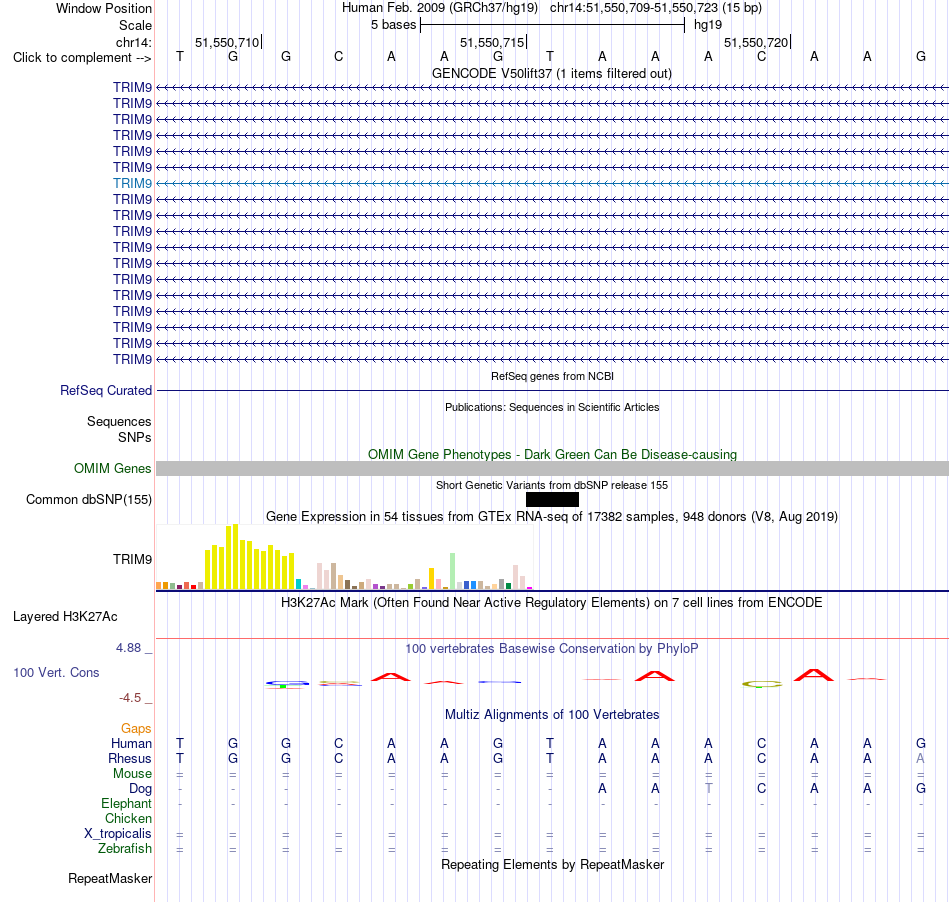Open the GTEx Gene Expression track title

(x=552, y=517)
